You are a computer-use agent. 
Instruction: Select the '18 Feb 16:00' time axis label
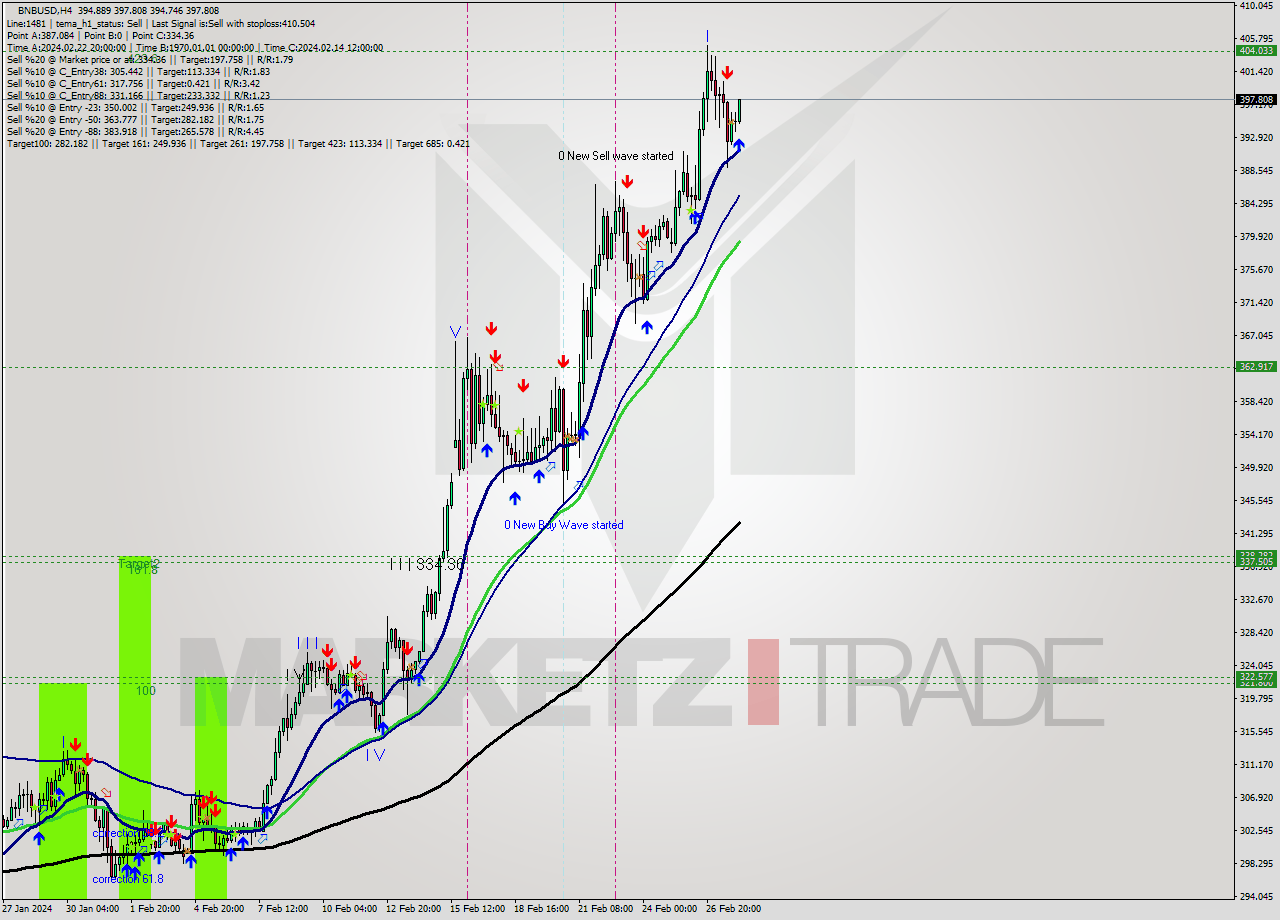tap(541, 909)
